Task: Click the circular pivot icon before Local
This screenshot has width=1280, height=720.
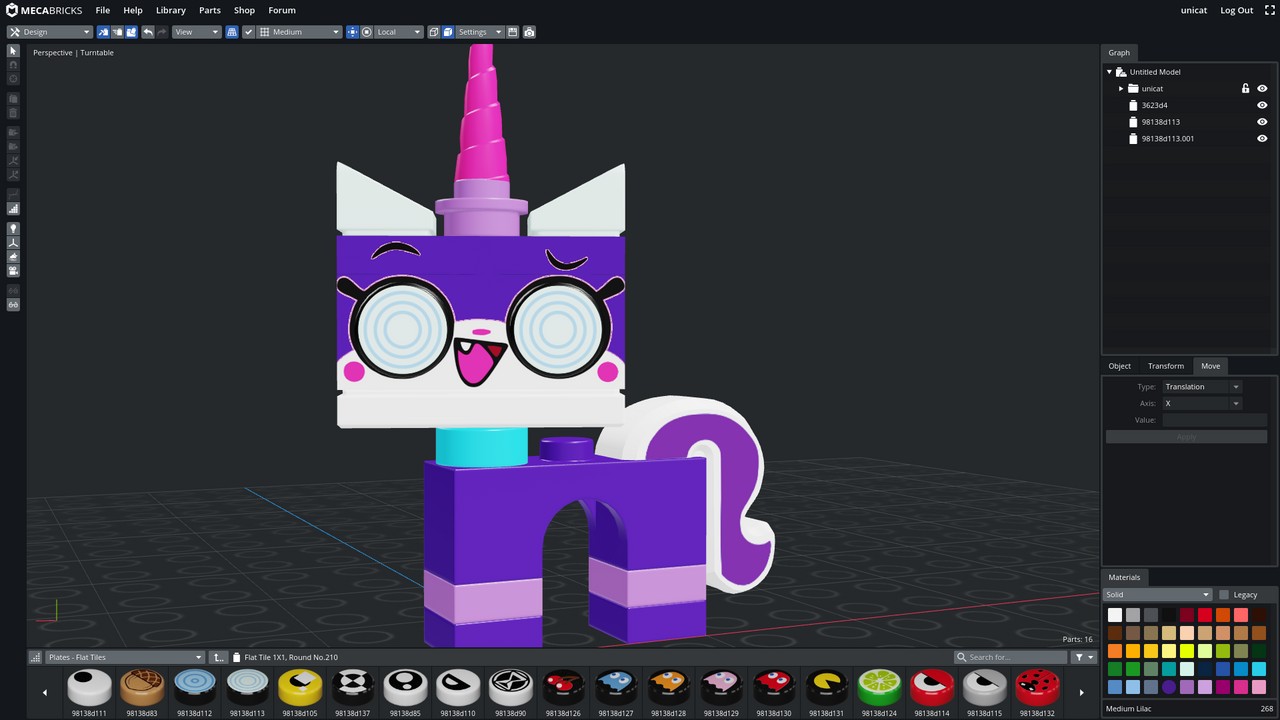Action: (x=367, y=32)
